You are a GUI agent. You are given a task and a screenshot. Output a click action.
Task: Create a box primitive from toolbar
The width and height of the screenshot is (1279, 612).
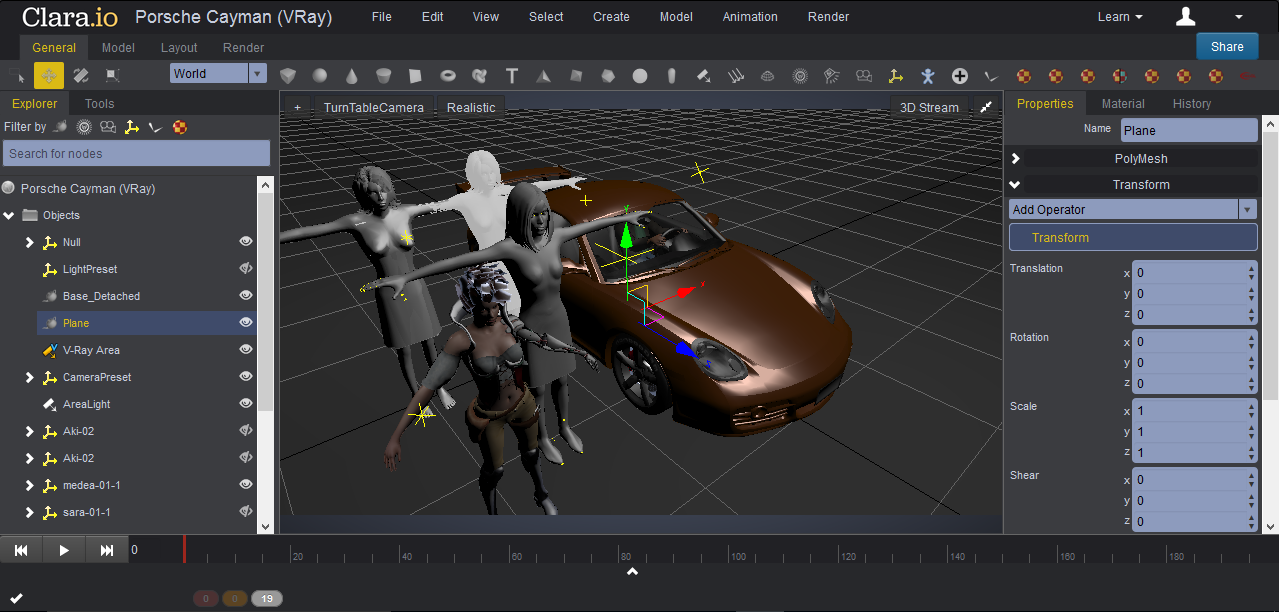(x=288, y=75)
